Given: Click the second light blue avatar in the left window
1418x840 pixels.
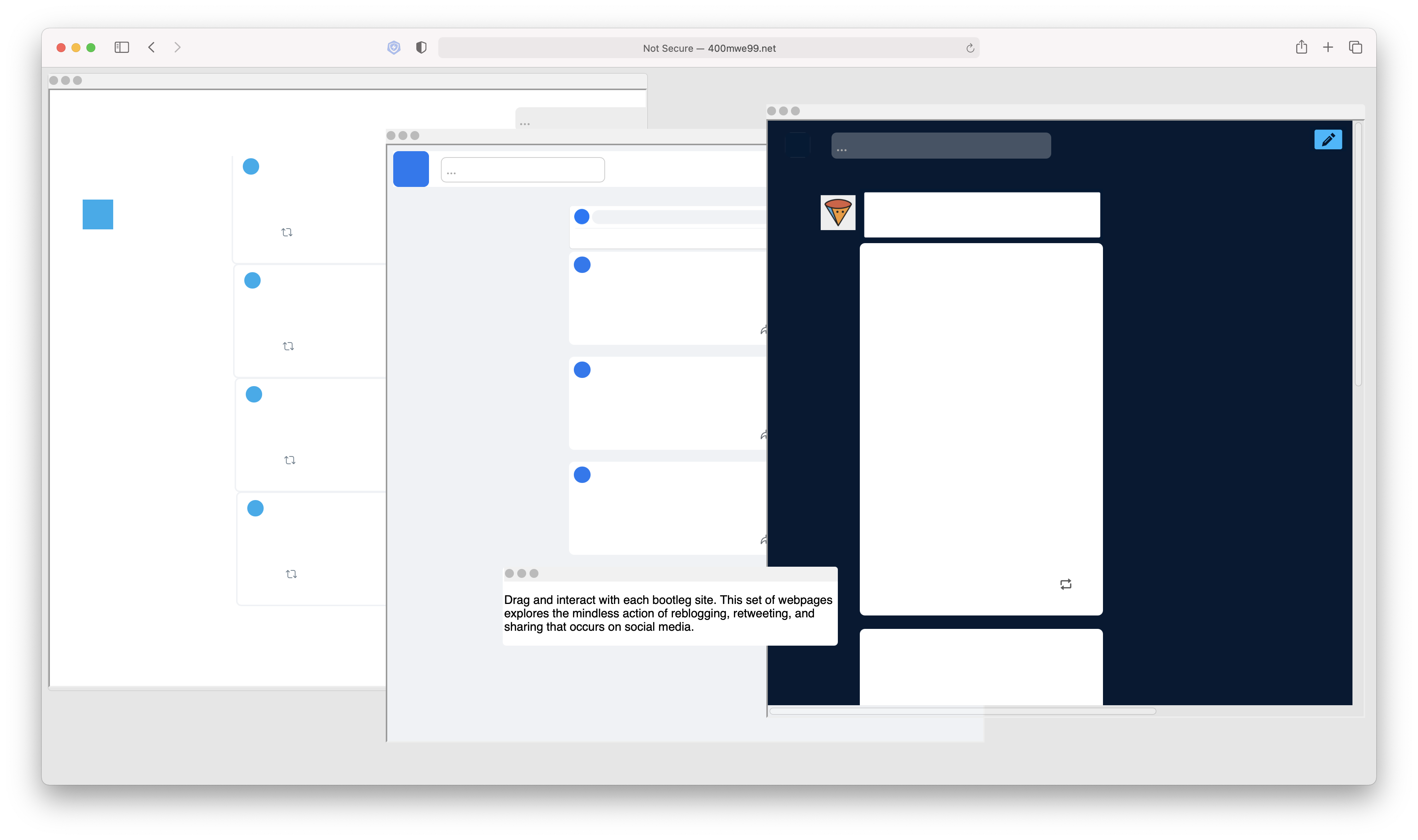Looking at the screenshot, I should click(252, 280).
